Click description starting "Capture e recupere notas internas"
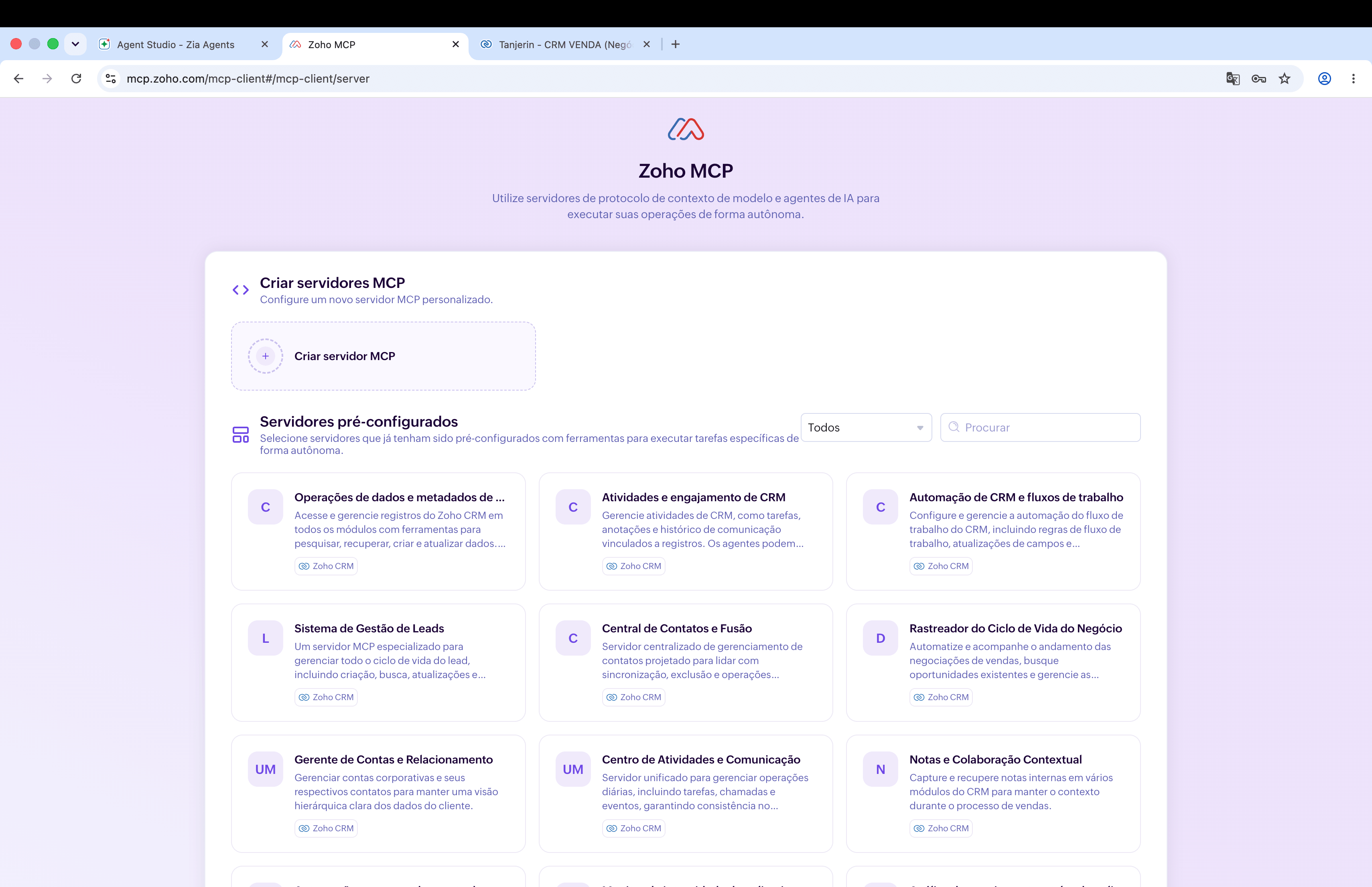 point(1011,792)
